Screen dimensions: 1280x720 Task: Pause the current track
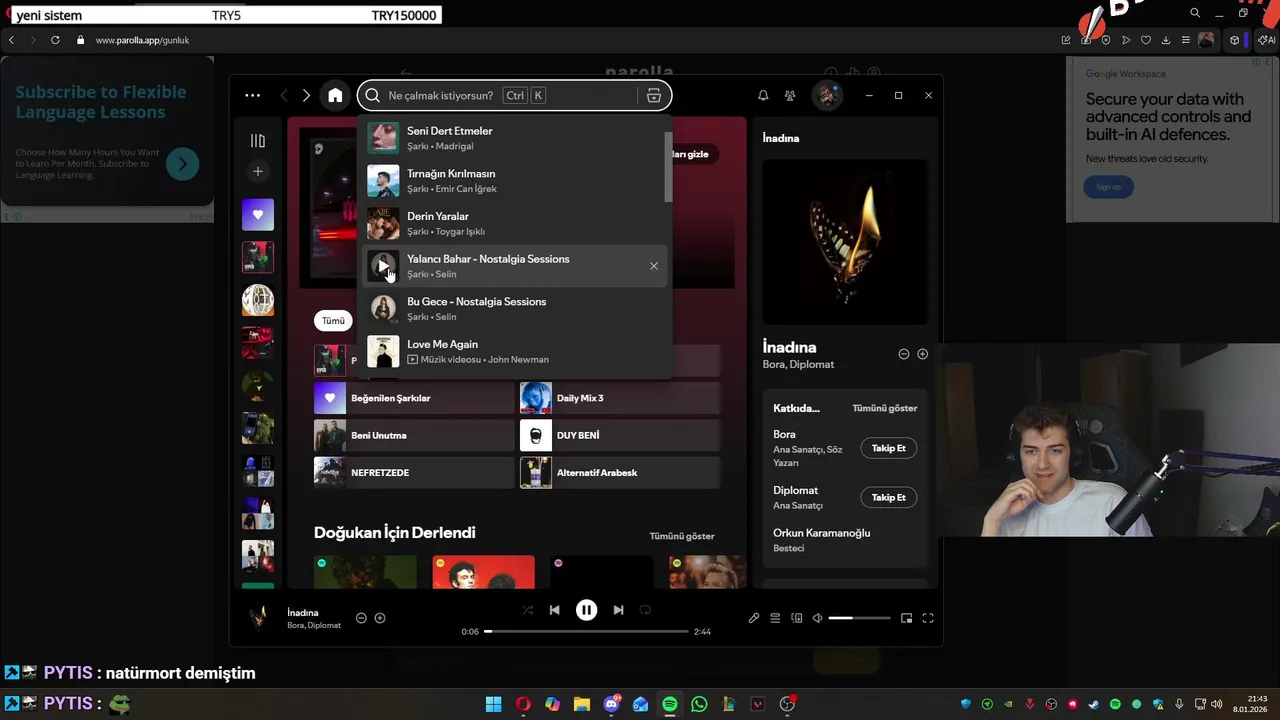click(586, 610)
